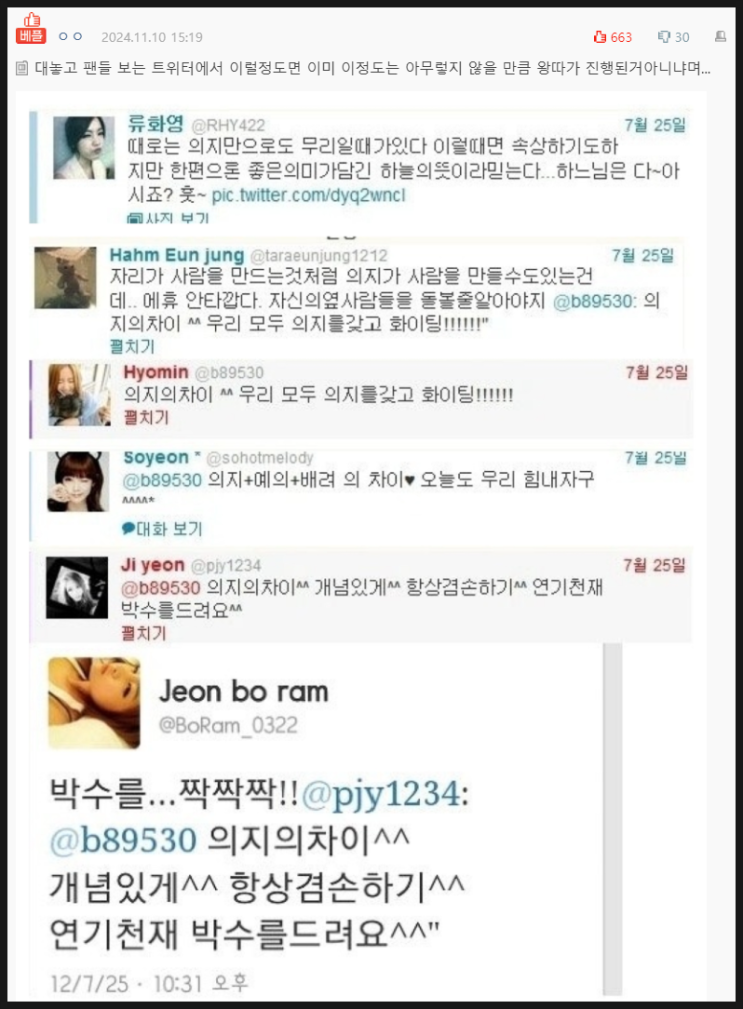The image size is (743, 1009).
Task: Open the commenter's ㅇㅇ nickname
Action: coord(70,37)
